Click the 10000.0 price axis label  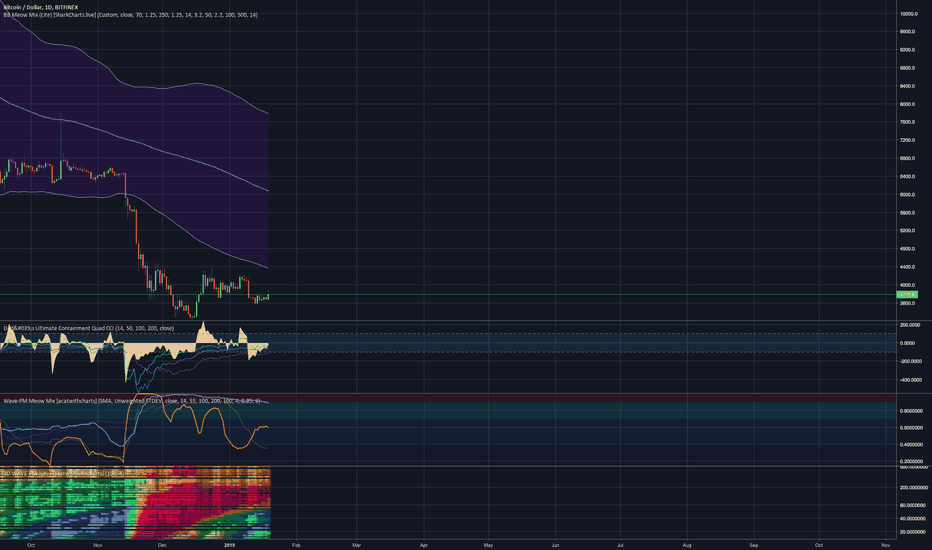click(x=908, y=14)
